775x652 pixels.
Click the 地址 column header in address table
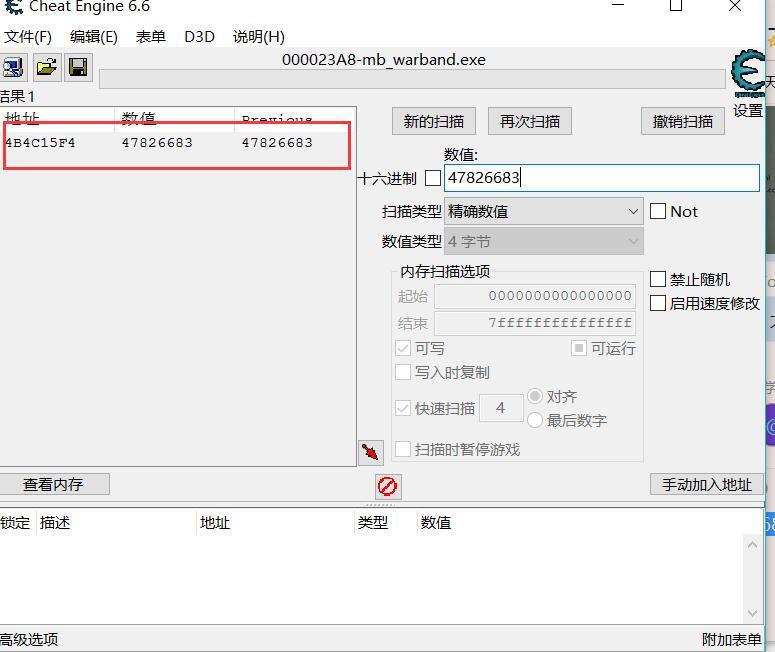pos(275,522)
